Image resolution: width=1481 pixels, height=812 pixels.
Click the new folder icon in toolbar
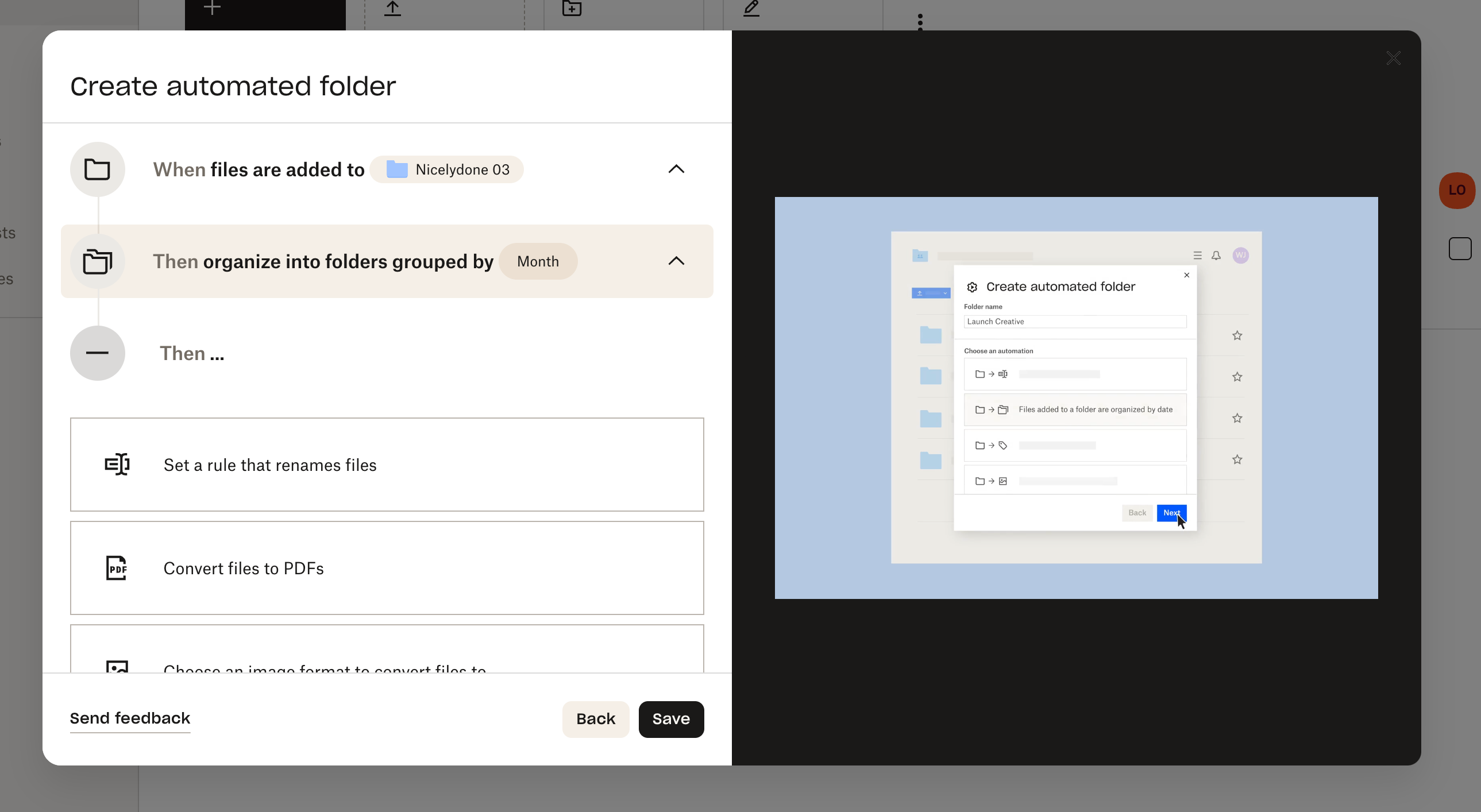(572, 8)
